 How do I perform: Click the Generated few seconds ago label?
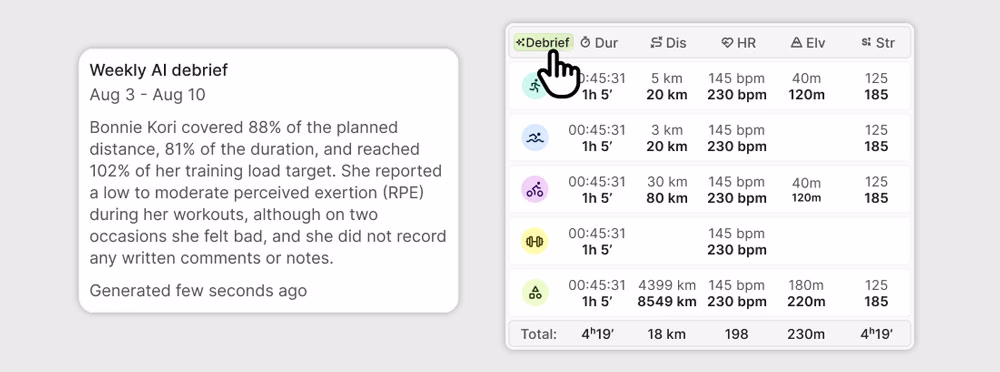[198, 291]
